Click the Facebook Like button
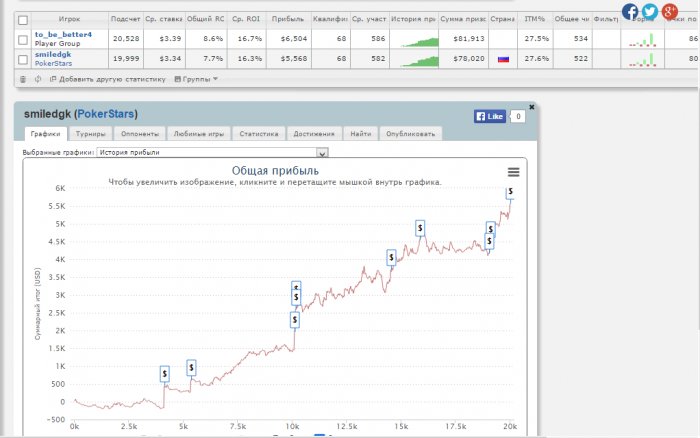700x438 pixels. click(x=490, y=117)
